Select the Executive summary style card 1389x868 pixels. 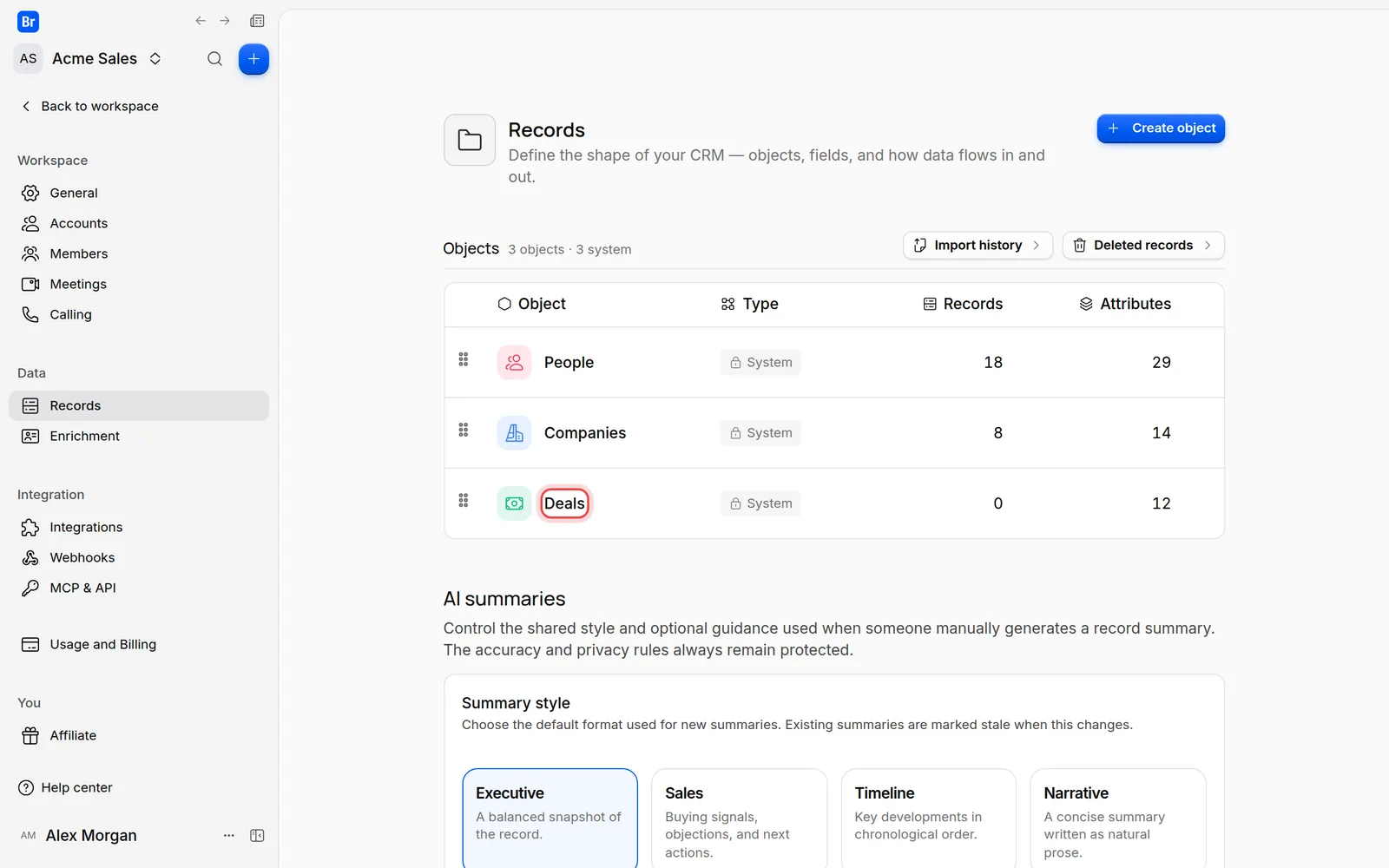point(550,818)
